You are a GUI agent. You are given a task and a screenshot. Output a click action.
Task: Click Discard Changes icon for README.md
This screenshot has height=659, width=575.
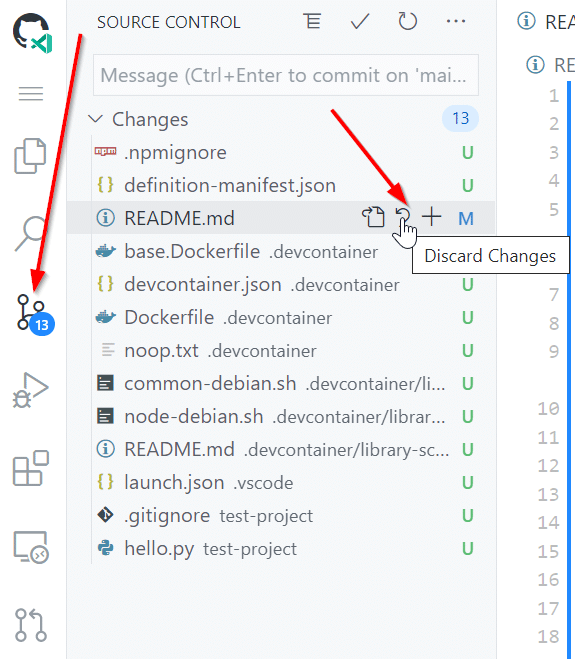click(x=403, y=218)
